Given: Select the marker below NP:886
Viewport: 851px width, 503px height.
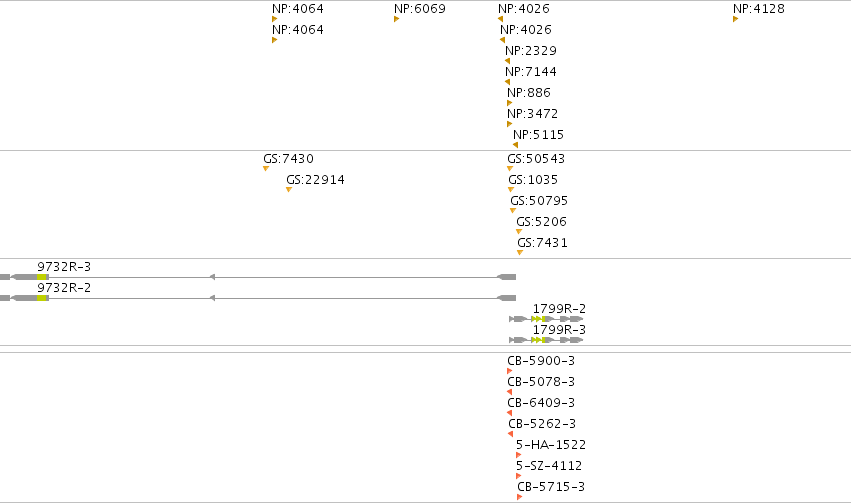Looking at the screenshot, I should [x=510, y=103].
